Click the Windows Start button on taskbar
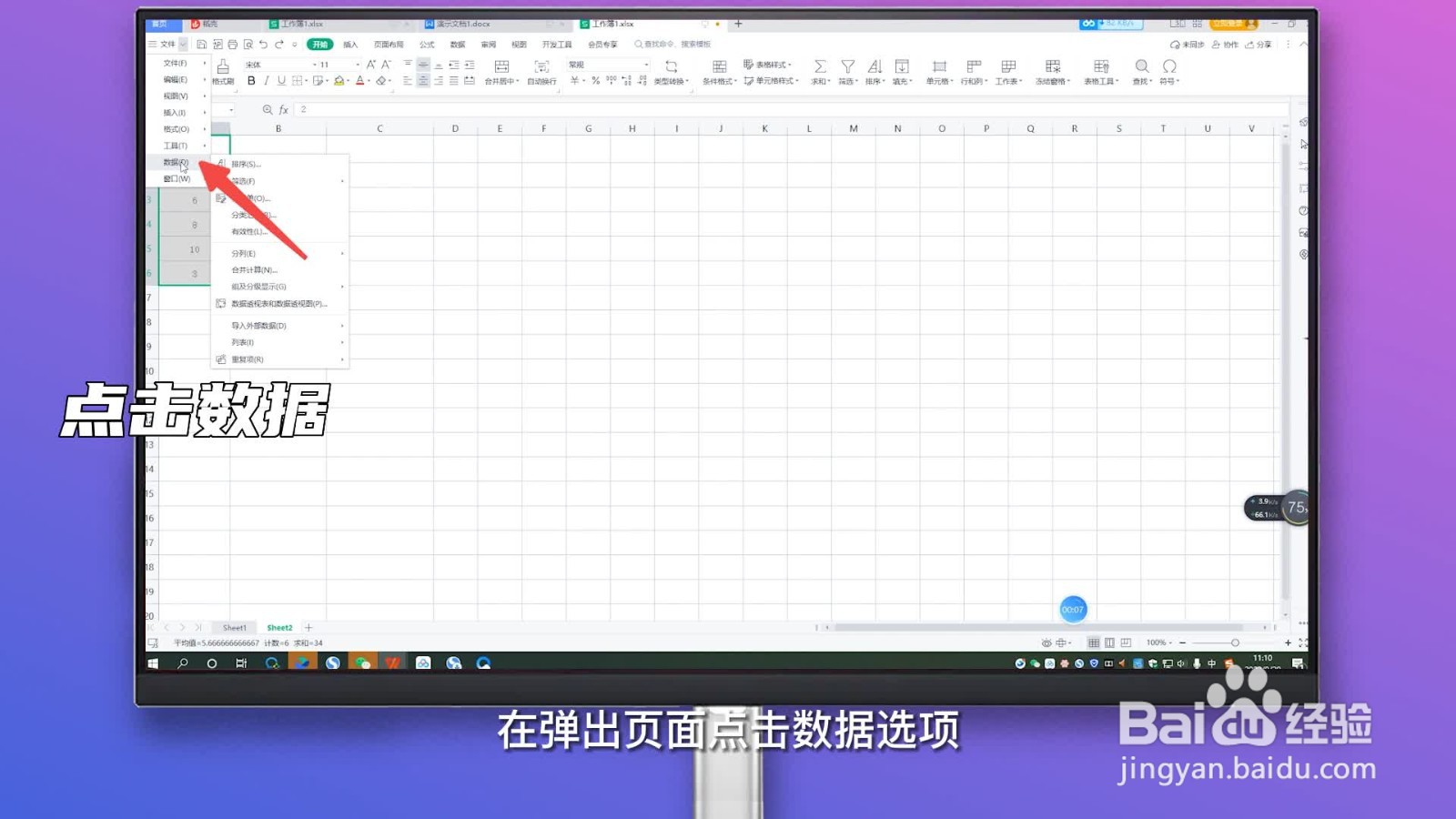1456x819 pixels. (x=153, y=662)
